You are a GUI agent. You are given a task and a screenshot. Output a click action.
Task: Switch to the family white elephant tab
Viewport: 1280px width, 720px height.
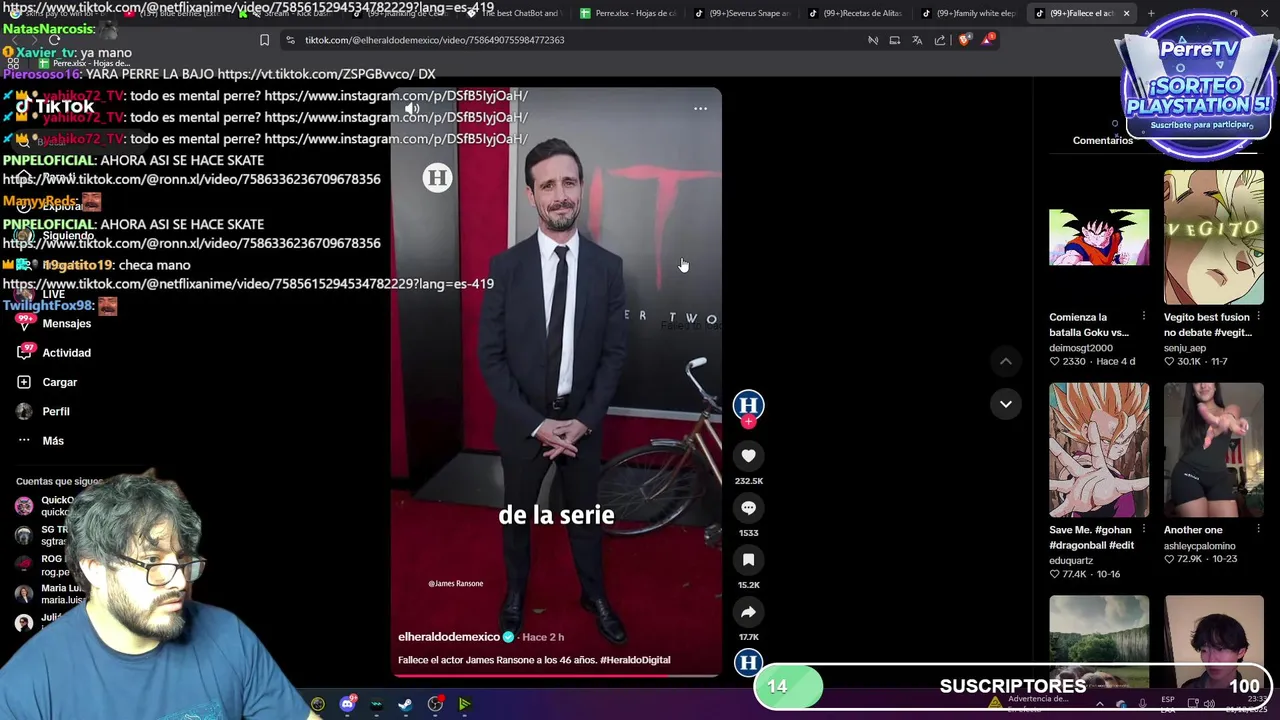tap(970, 13)
